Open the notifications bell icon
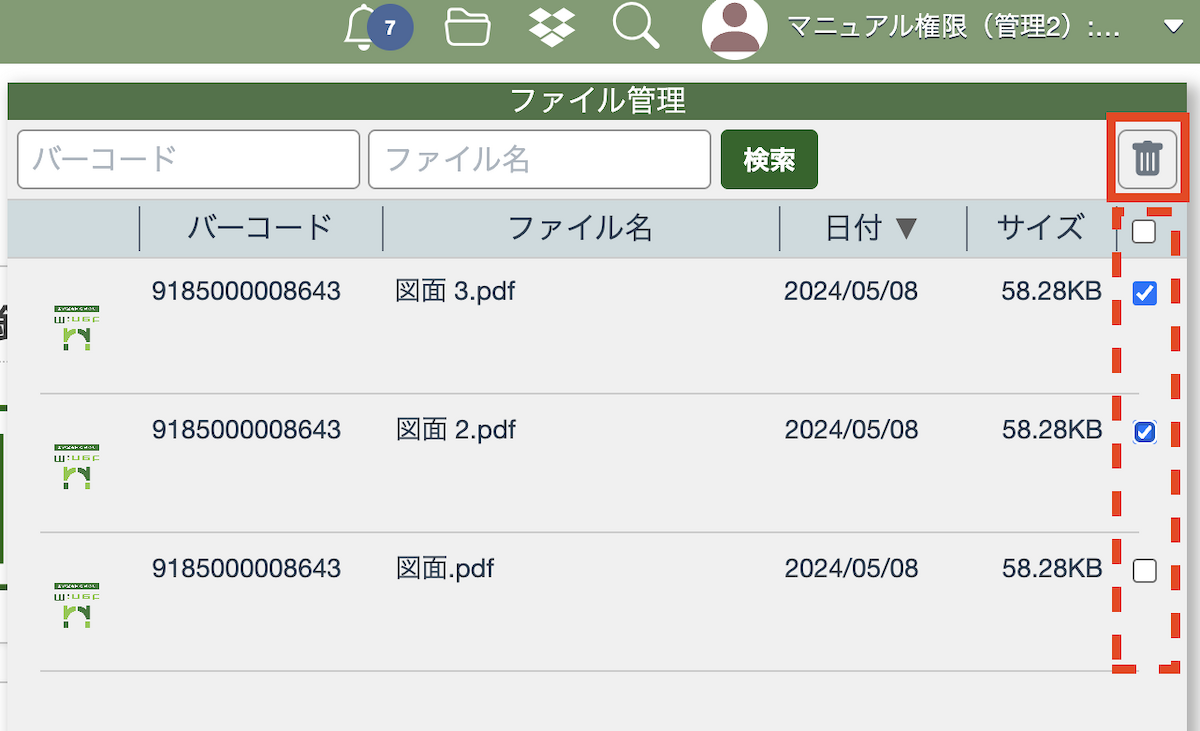This screenshot has height=731, width=1200. 361,28
